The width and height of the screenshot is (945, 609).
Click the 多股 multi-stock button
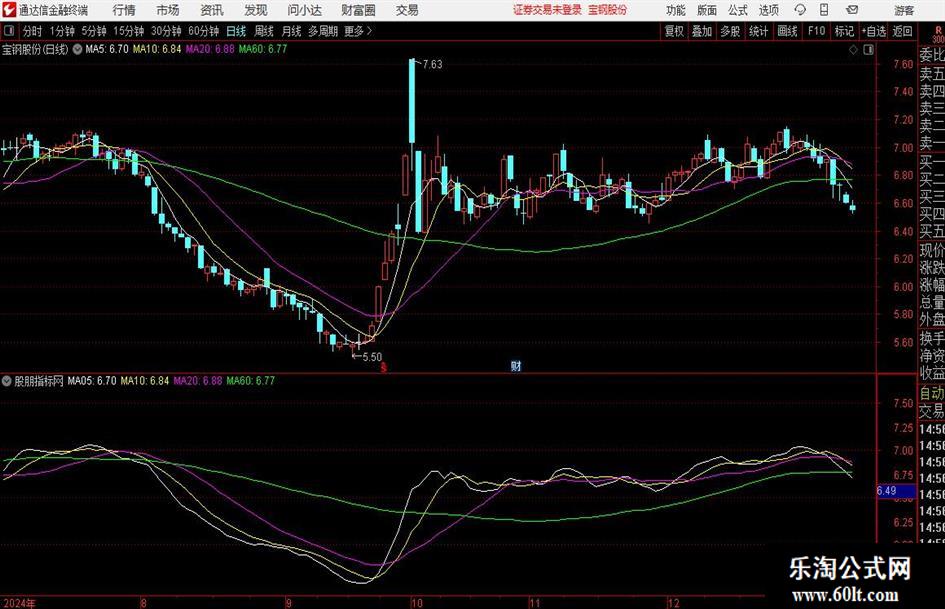[x=730, y=31]
